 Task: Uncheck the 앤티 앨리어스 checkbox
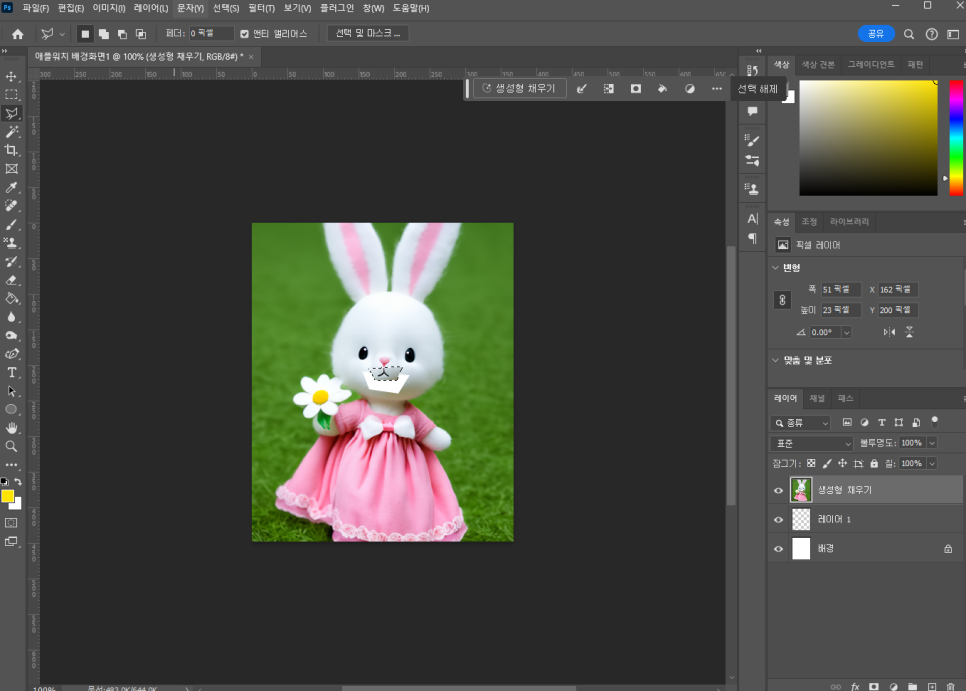[245, 34]
